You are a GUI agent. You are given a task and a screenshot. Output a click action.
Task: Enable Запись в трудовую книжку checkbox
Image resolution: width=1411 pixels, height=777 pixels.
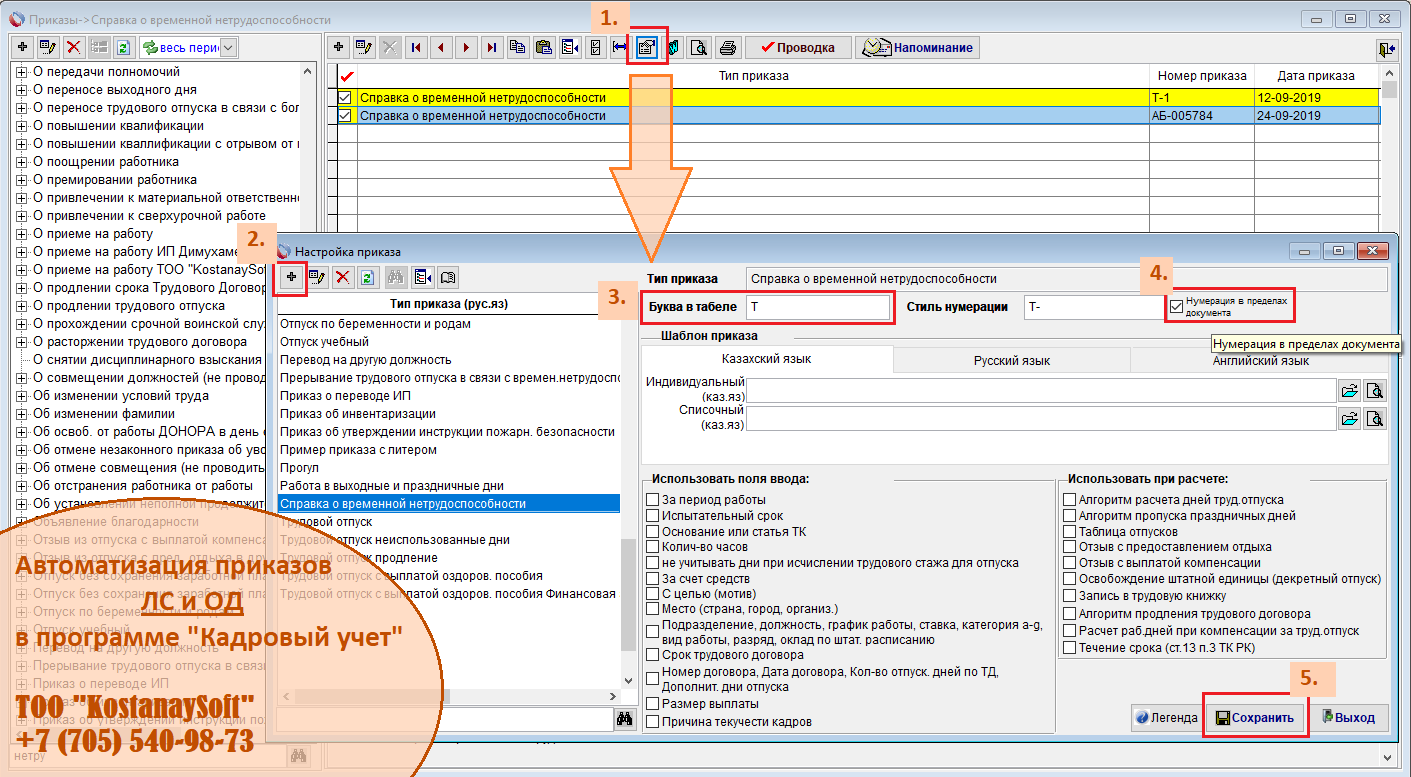[x=1070, y=597]
